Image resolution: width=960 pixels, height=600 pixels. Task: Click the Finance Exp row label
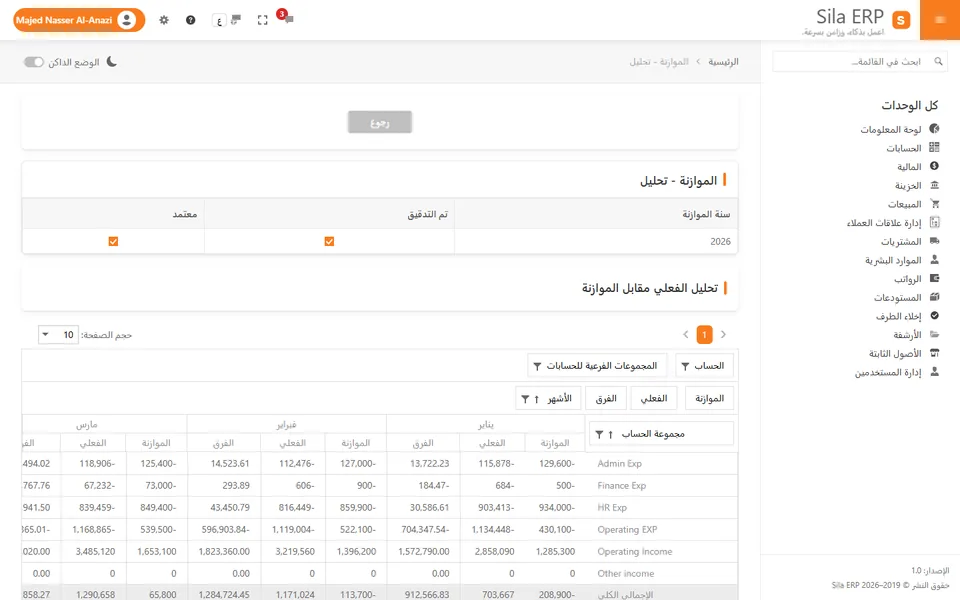click(621, 486)
